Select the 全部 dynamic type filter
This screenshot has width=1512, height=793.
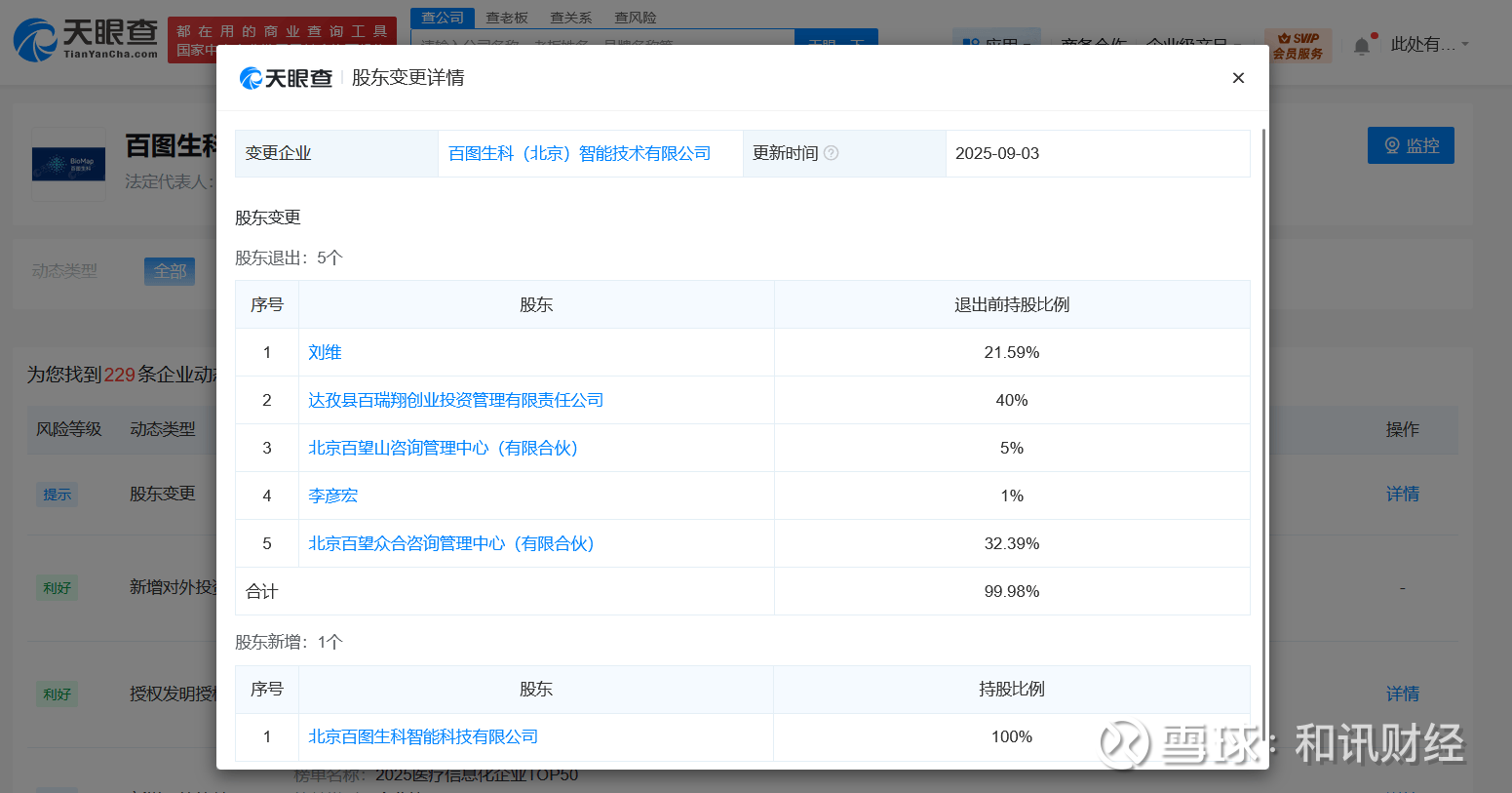[170, 271]
